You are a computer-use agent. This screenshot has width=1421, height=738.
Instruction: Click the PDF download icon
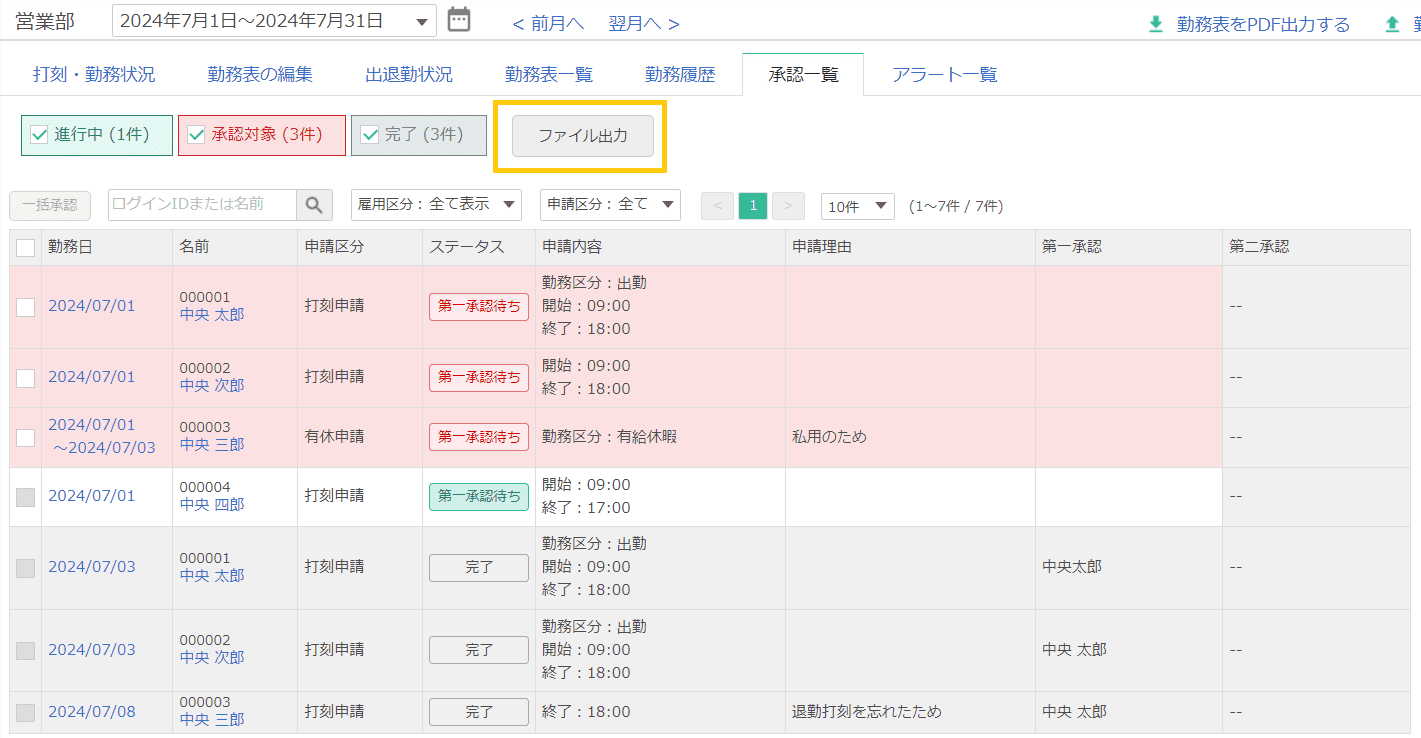1156,24
